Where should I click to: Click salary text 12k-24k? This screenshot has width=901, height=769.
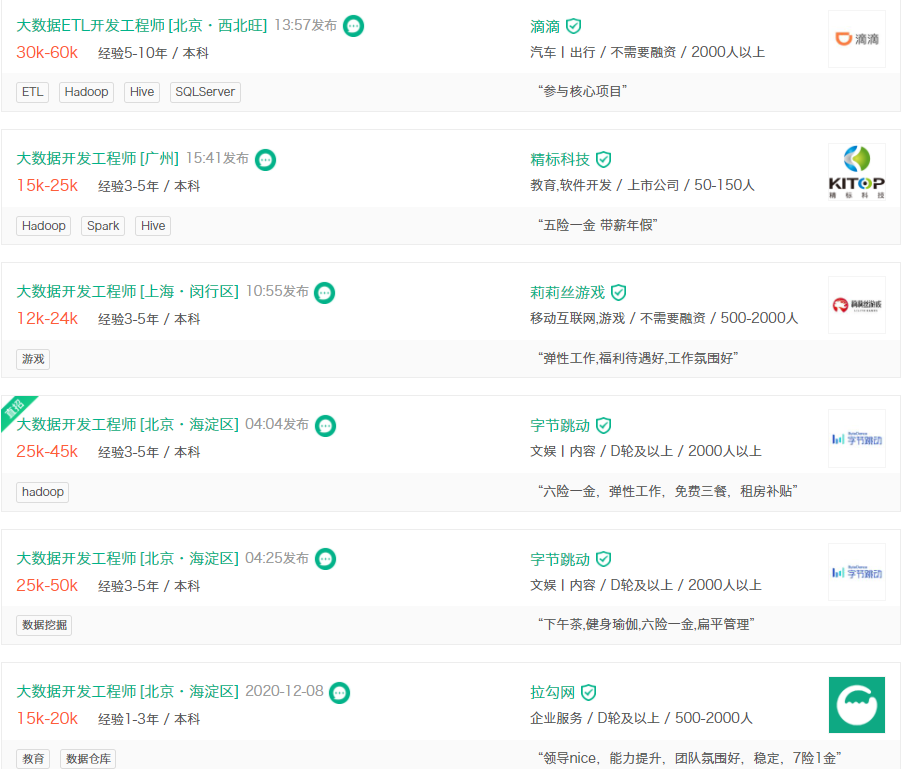point(47,318)
